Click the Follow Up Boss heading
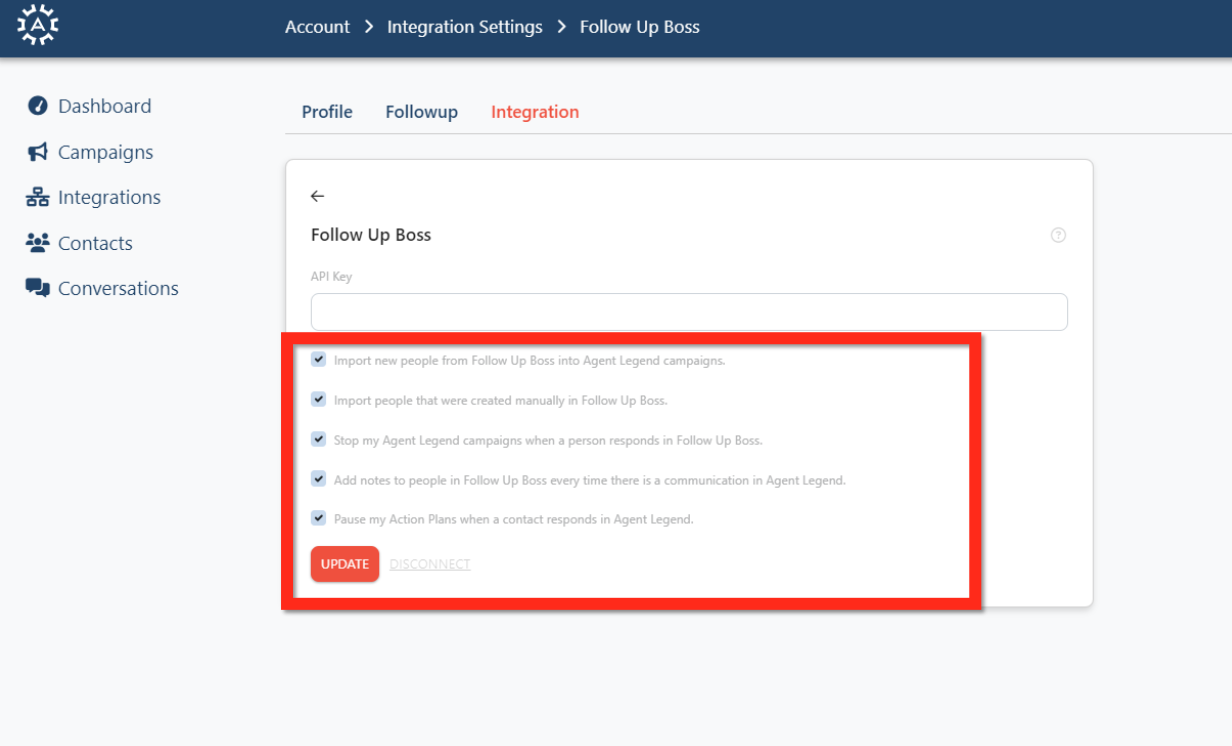The image size is (1232, 746). (x=371, y=235)
